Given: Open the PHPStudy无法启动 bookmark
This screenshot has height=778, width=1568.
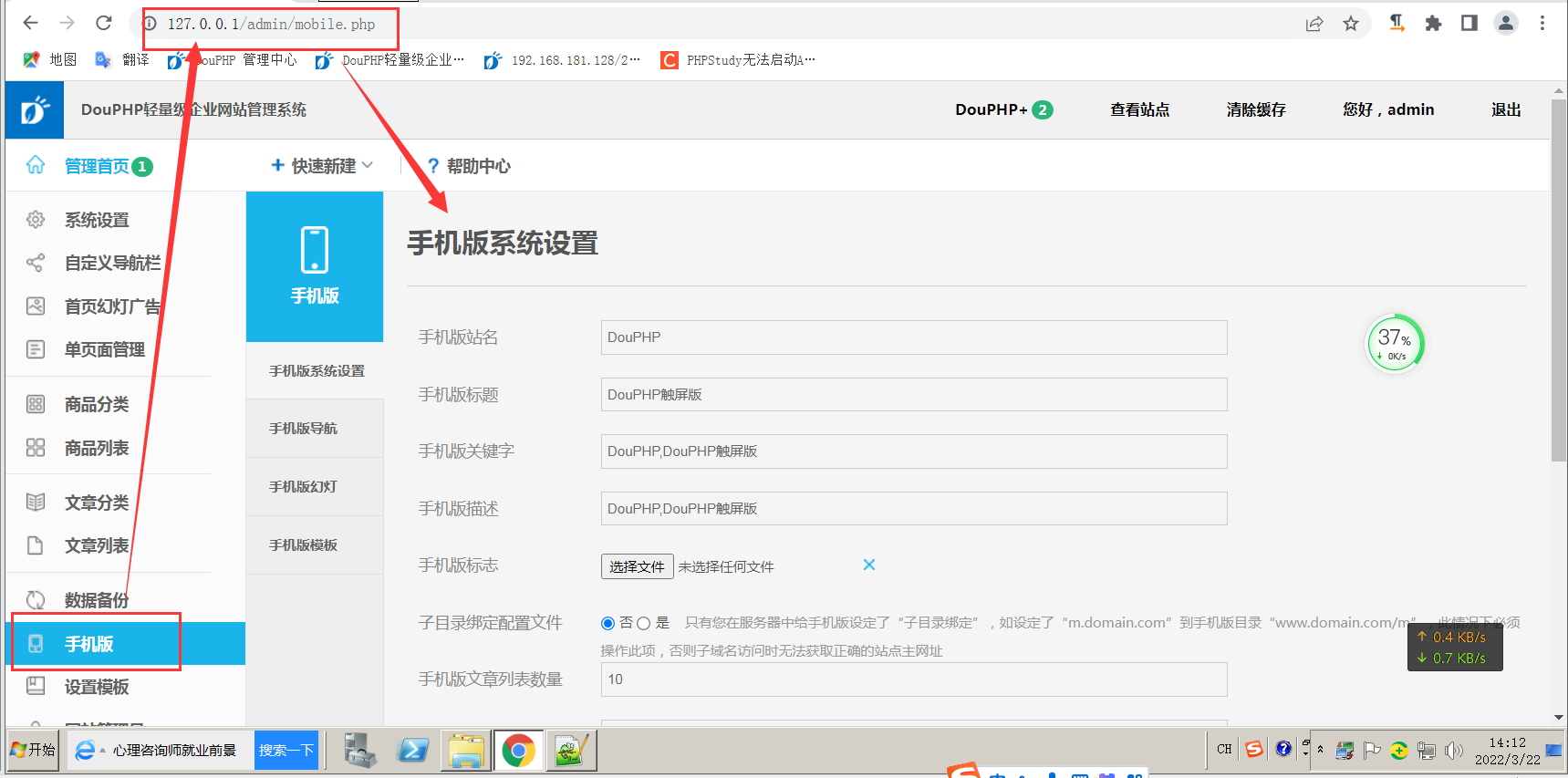Looking at the screenshot, I should point(738,60).
